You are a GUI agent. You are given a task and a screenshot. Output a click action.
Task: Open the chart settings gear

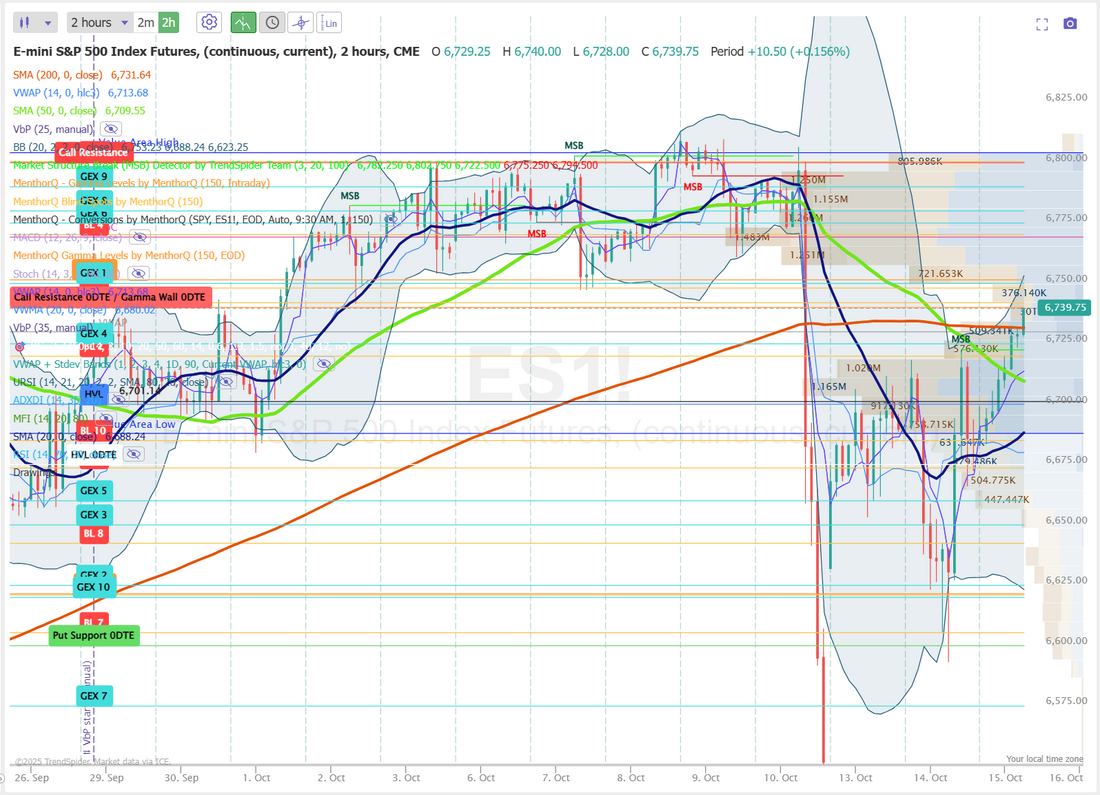(x=209, y=22)
